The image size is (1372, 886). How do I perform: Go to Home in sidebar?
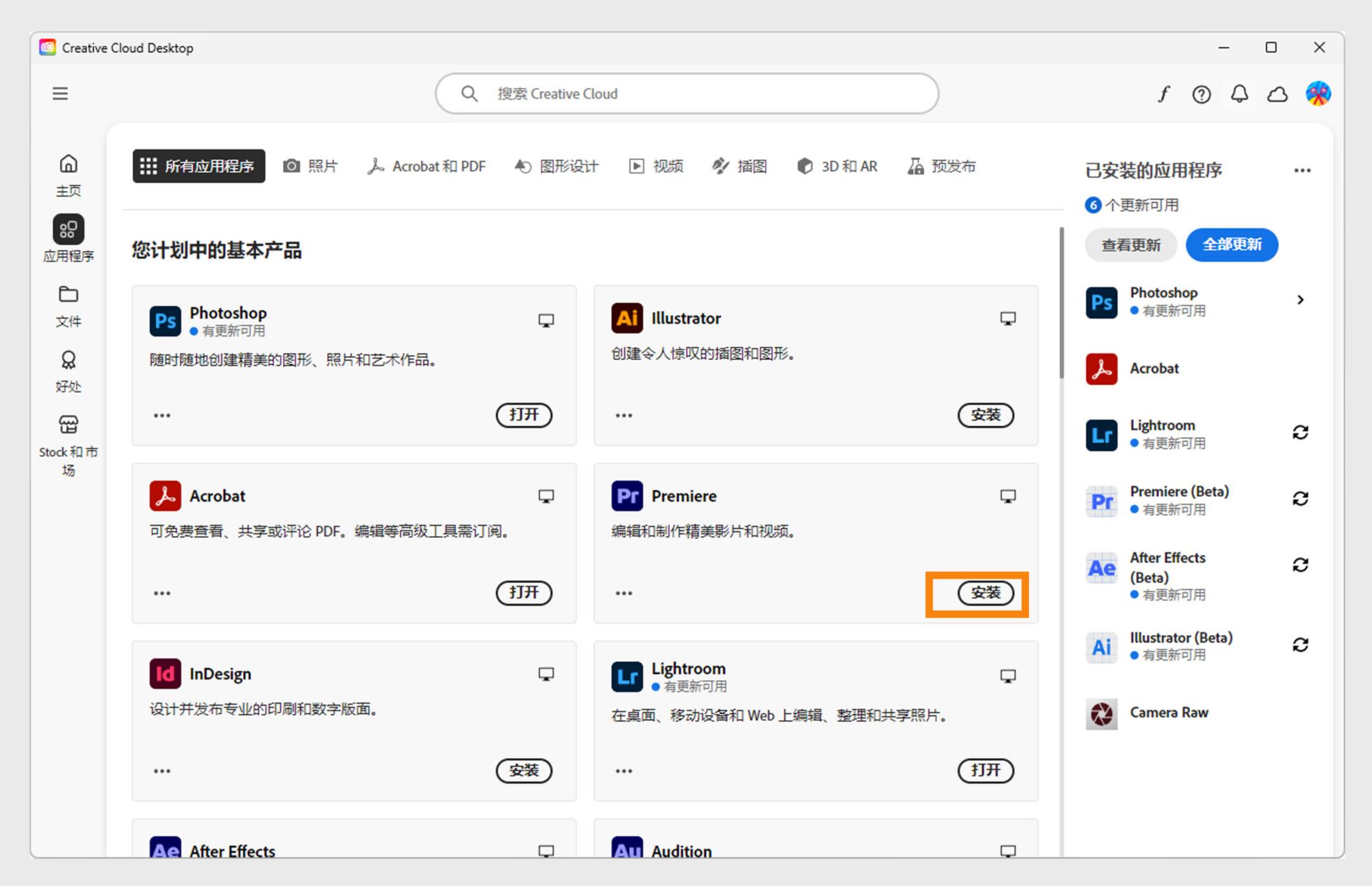pyautogui.click(x=68, y=175)
